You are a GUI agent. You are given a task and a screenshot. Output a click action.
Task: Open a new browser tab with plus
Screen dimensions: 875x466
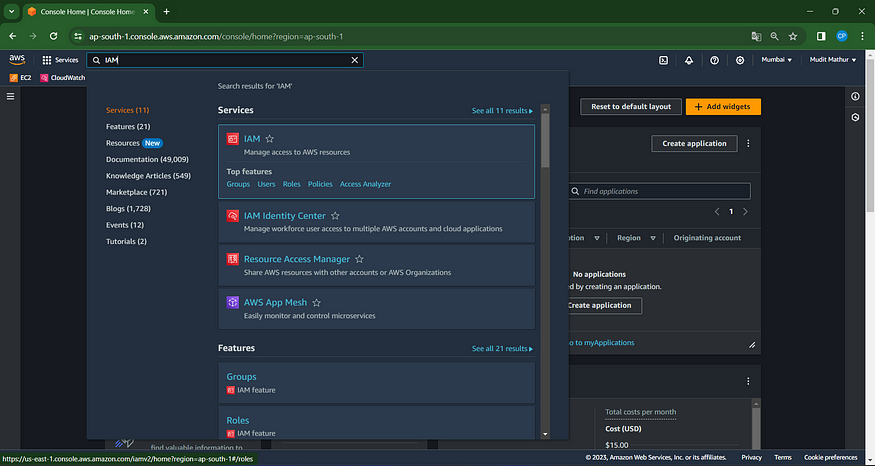click(166, 12)
